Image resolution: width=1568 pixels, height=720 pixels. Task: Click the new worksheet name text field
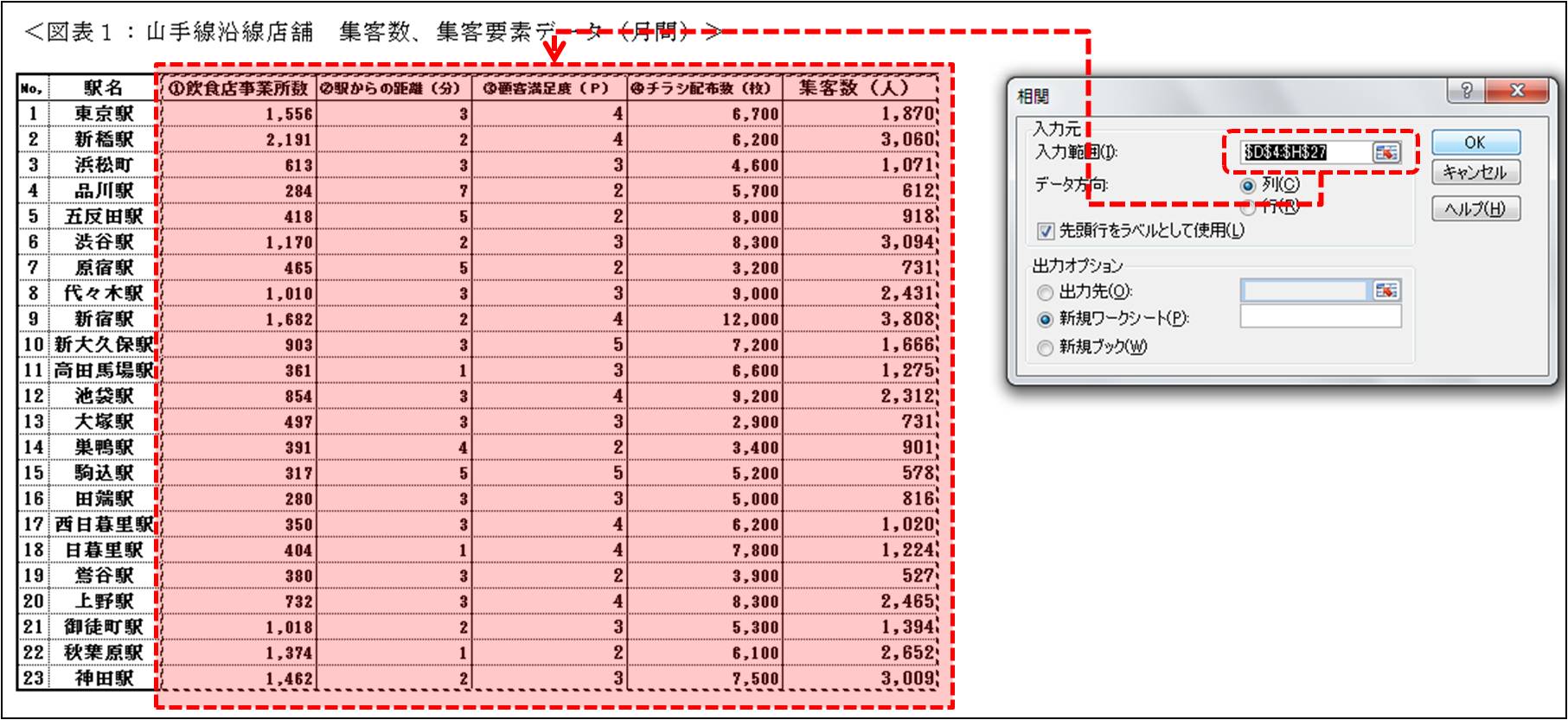[1320, 318]
